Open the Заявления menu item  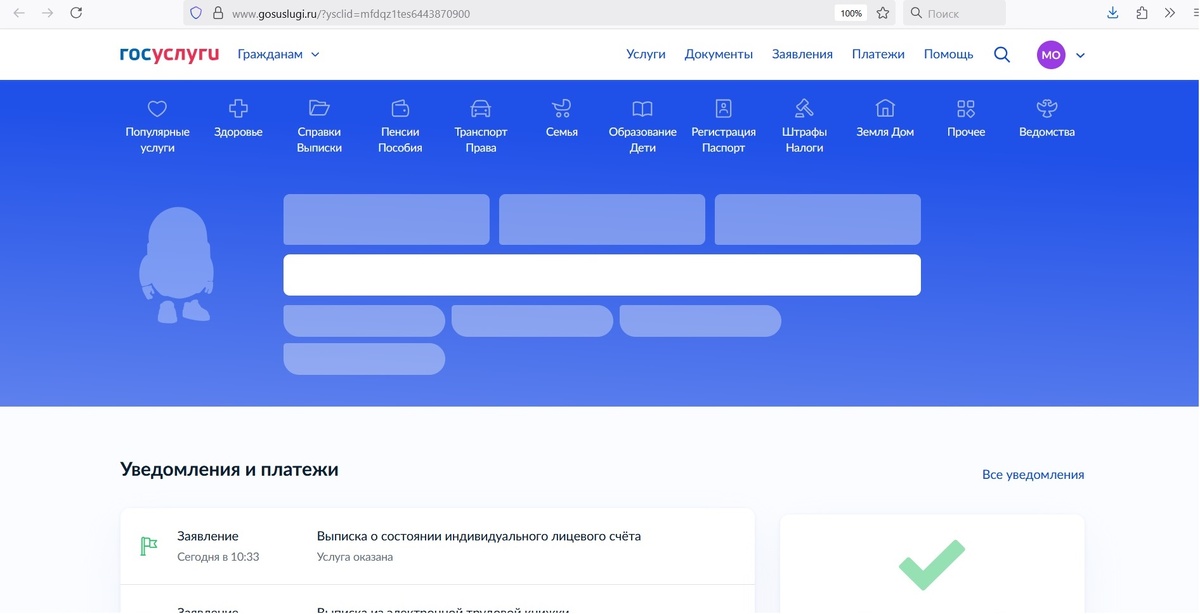coord(802,55)
